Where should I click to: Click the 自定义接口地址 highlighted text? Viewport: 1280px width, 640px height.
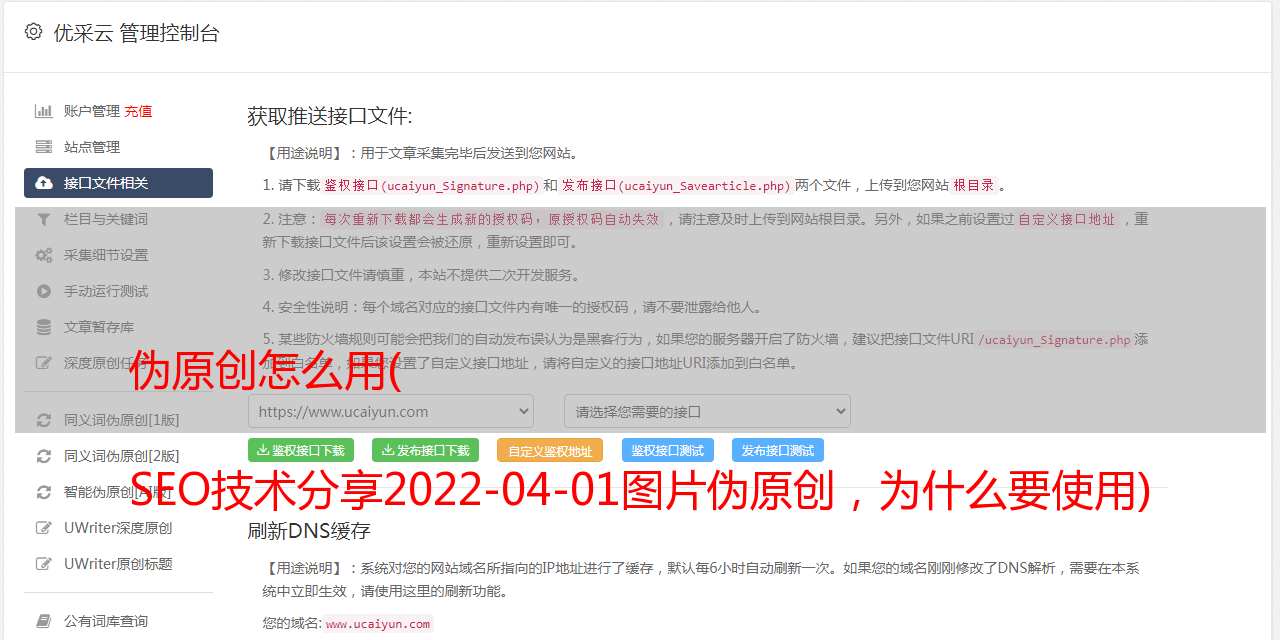coord(1067,219)
